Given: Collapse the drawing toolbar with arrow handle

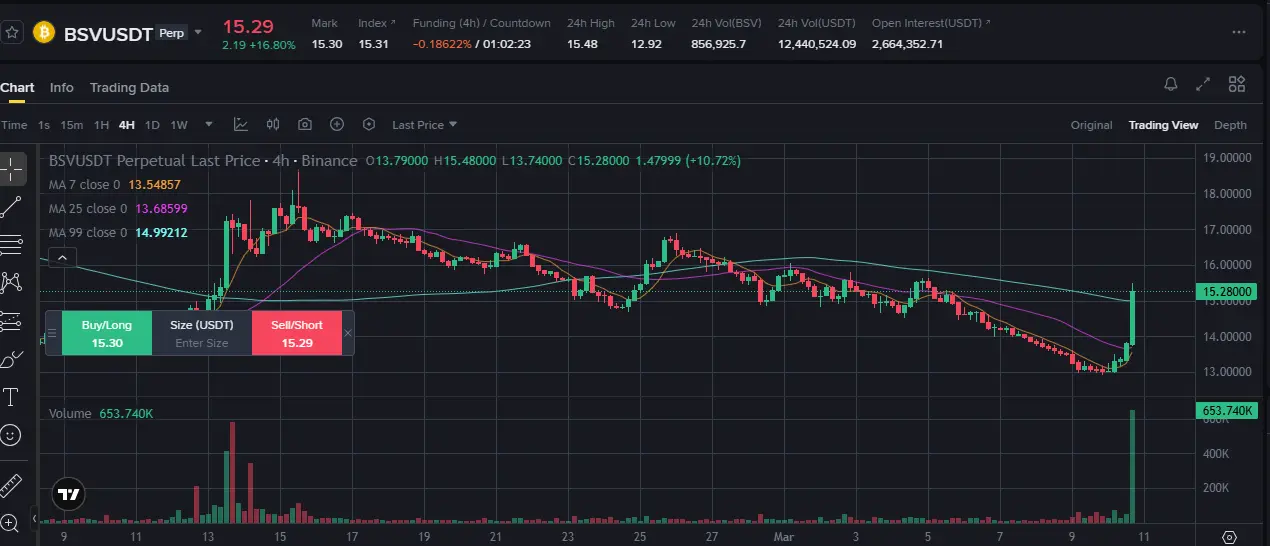Looking at the screenshot, I should (35, 519).
